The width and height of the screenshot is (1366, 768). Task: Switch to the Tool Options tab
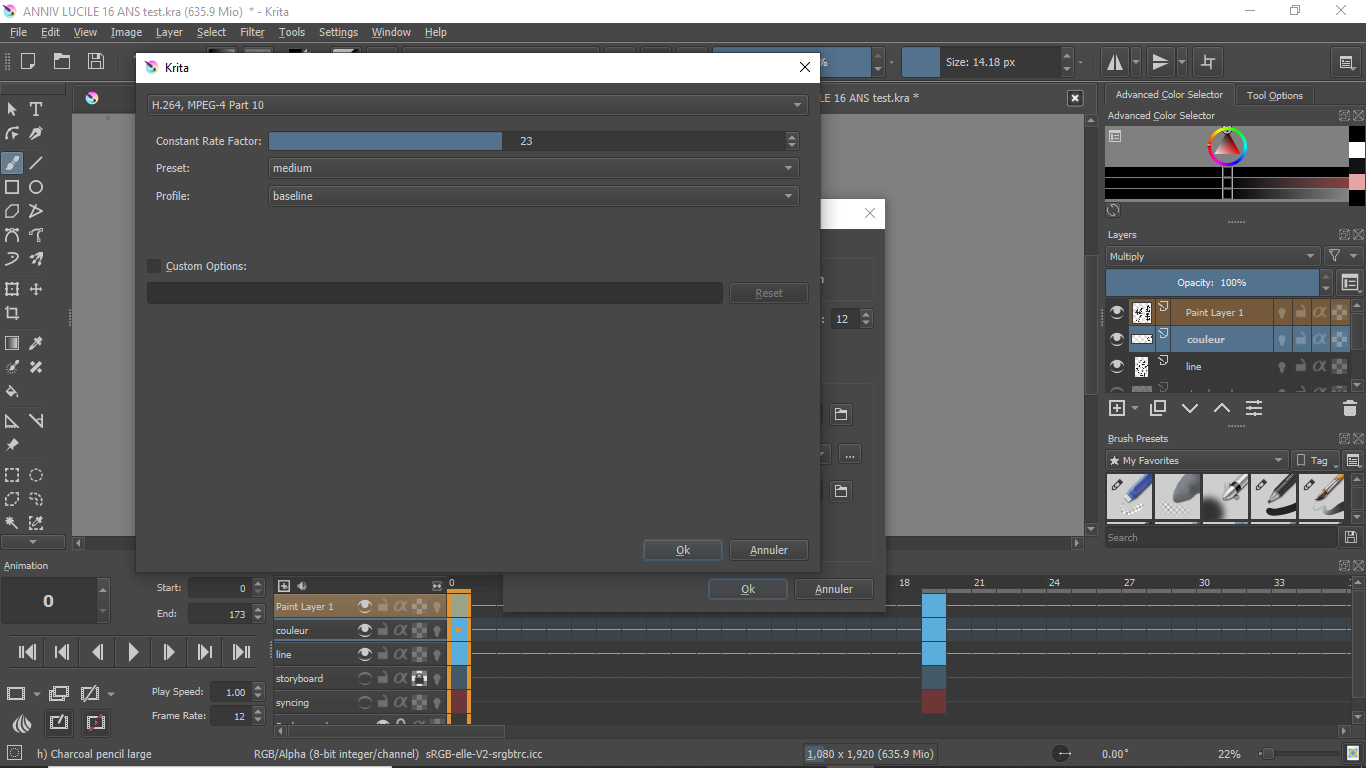[1275, 95]
